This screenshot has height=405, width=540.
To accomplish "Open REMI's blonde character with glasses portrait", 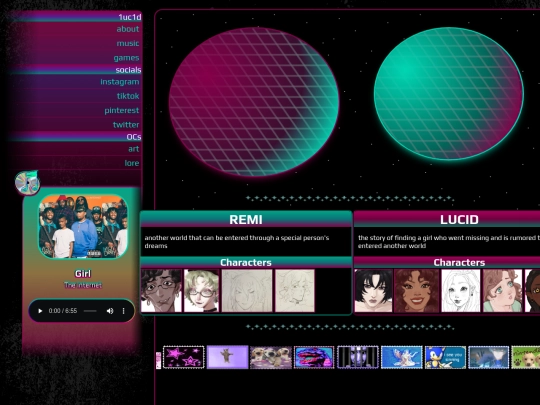I will point(201,291).
